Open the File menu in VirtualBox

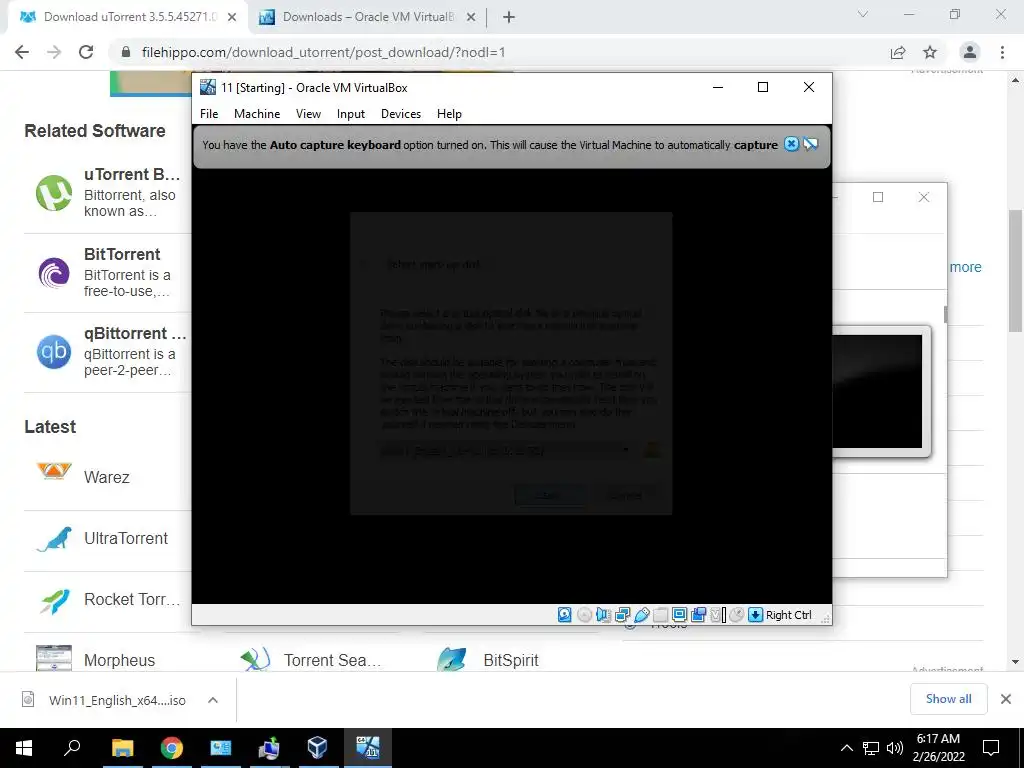click(209, 114)
